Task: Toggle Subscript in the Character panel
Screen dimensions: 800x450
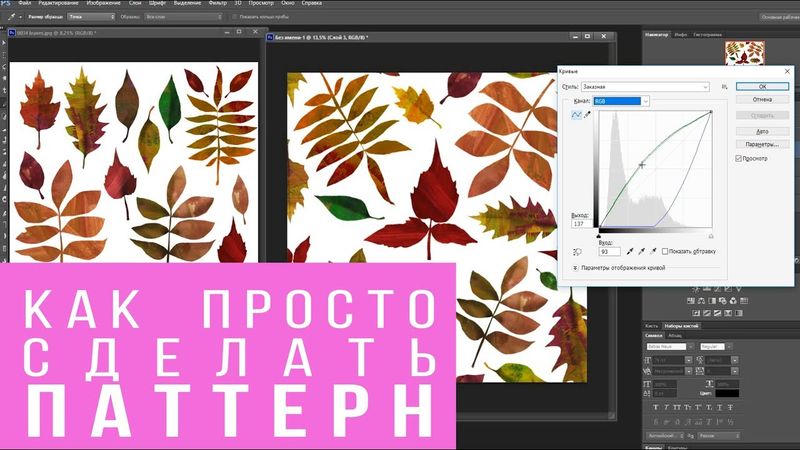Action: click(708, 407)
